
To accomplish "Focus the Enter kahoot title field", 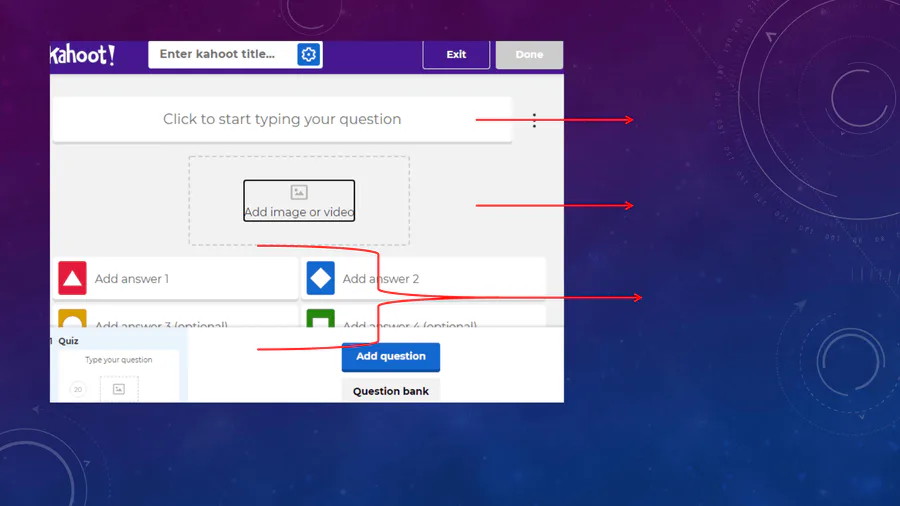I will 220,55.
